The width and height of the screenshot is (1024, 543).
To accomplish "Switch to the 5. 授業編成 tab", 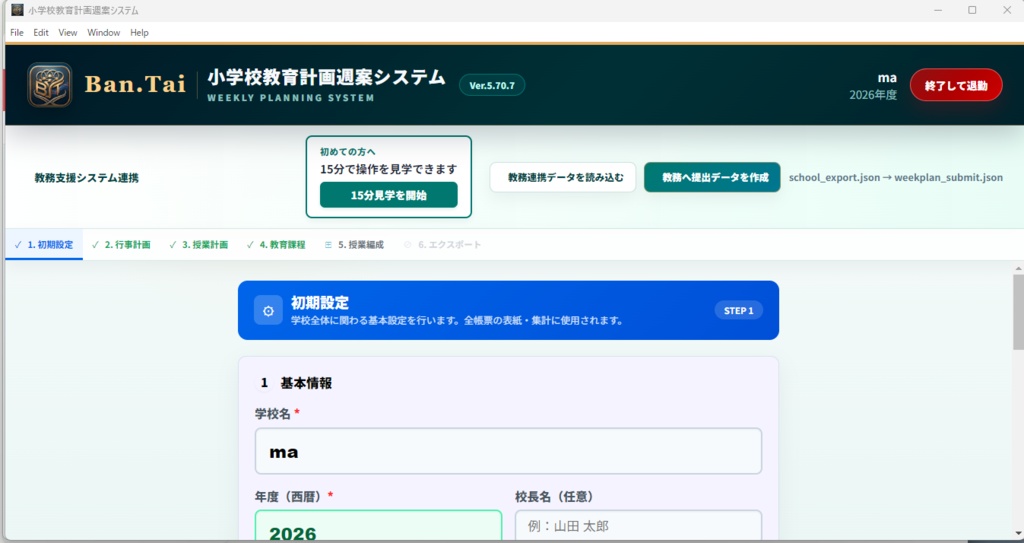I will point(355,244).
